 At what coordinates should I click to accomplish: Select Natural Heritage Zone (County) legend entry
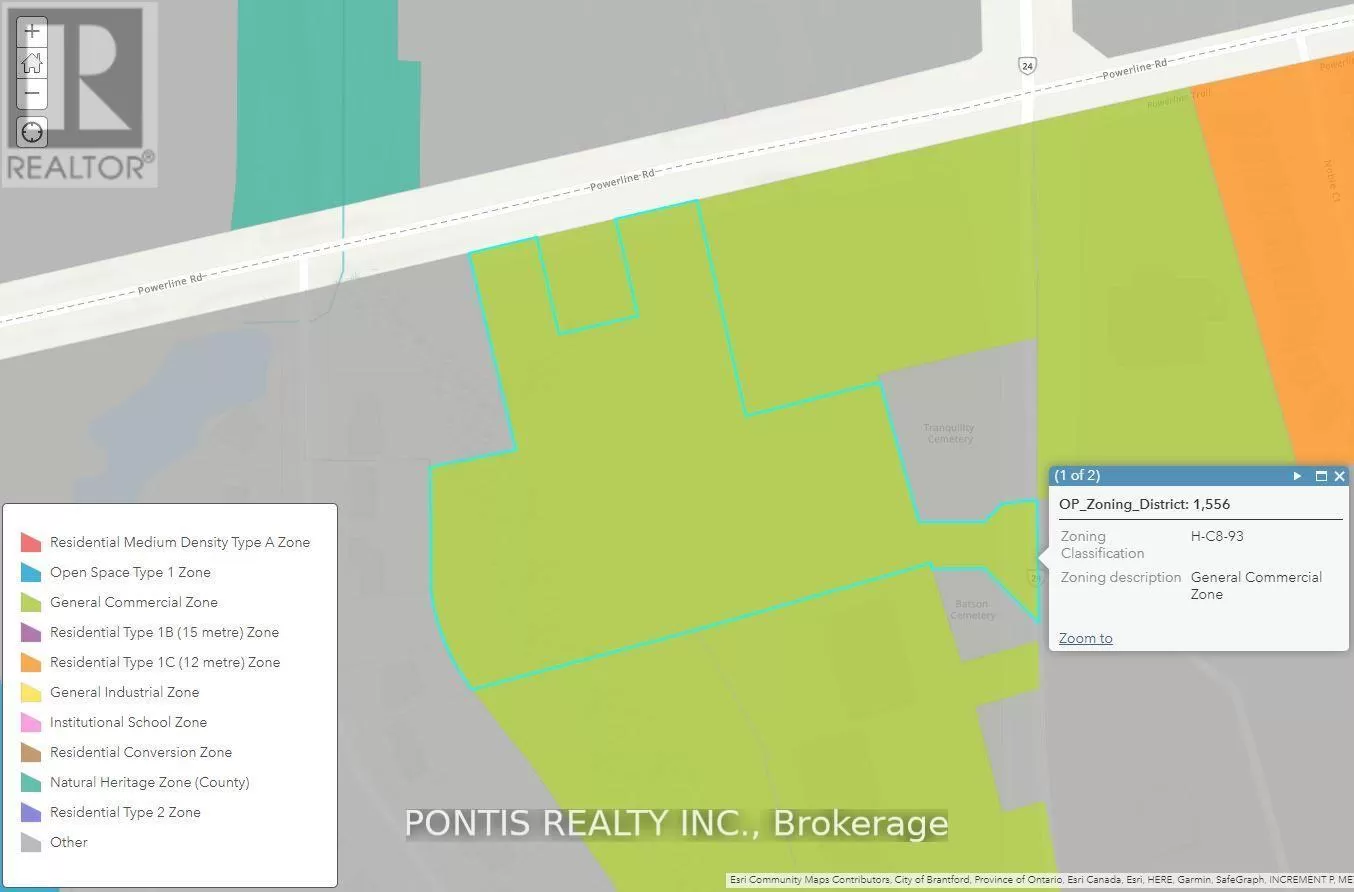coord(149,782)
